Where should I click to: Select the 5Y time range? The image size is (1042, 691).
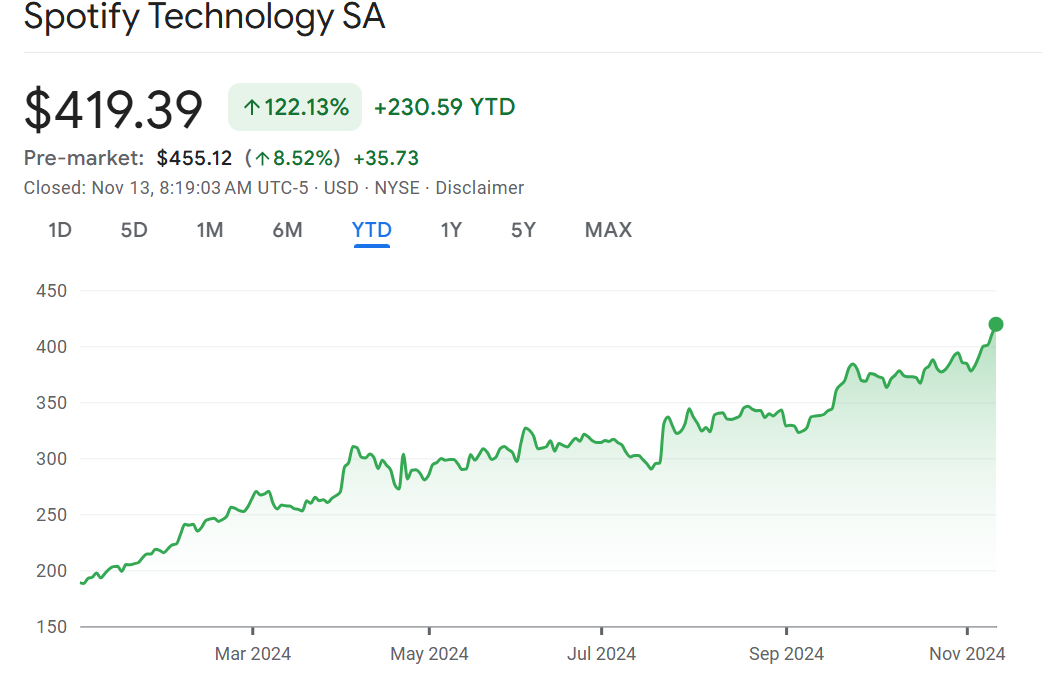(523, 230)
